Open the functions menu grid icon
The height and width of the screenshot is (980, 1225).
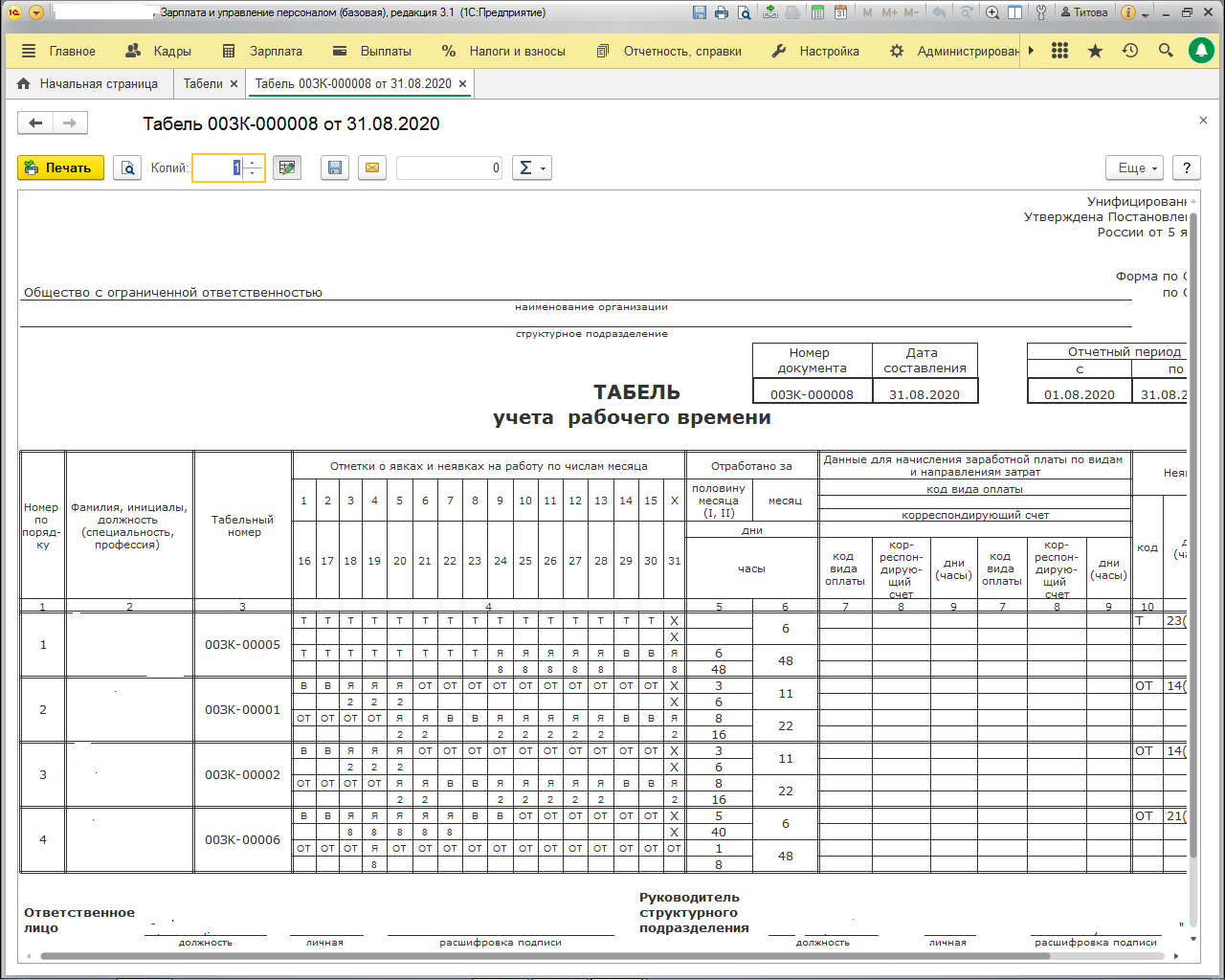(x=1059, y=51)
